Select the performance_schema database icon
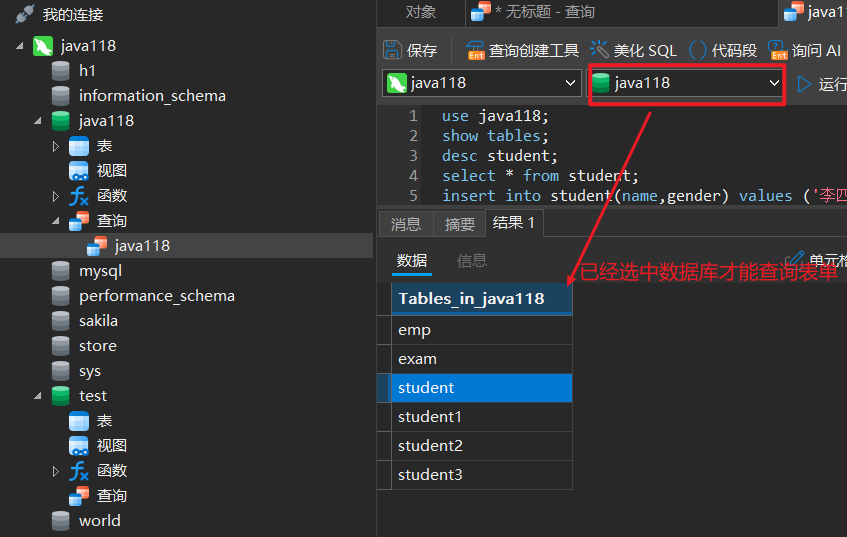The width and height of the screenshot is (847, 537). click(60, 296)
